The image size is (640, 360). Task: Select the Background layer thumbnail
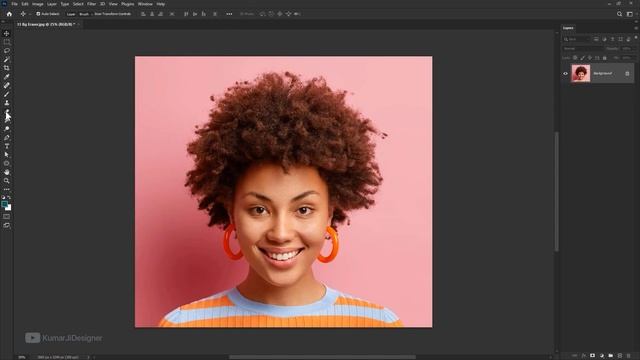pos(580,73)
